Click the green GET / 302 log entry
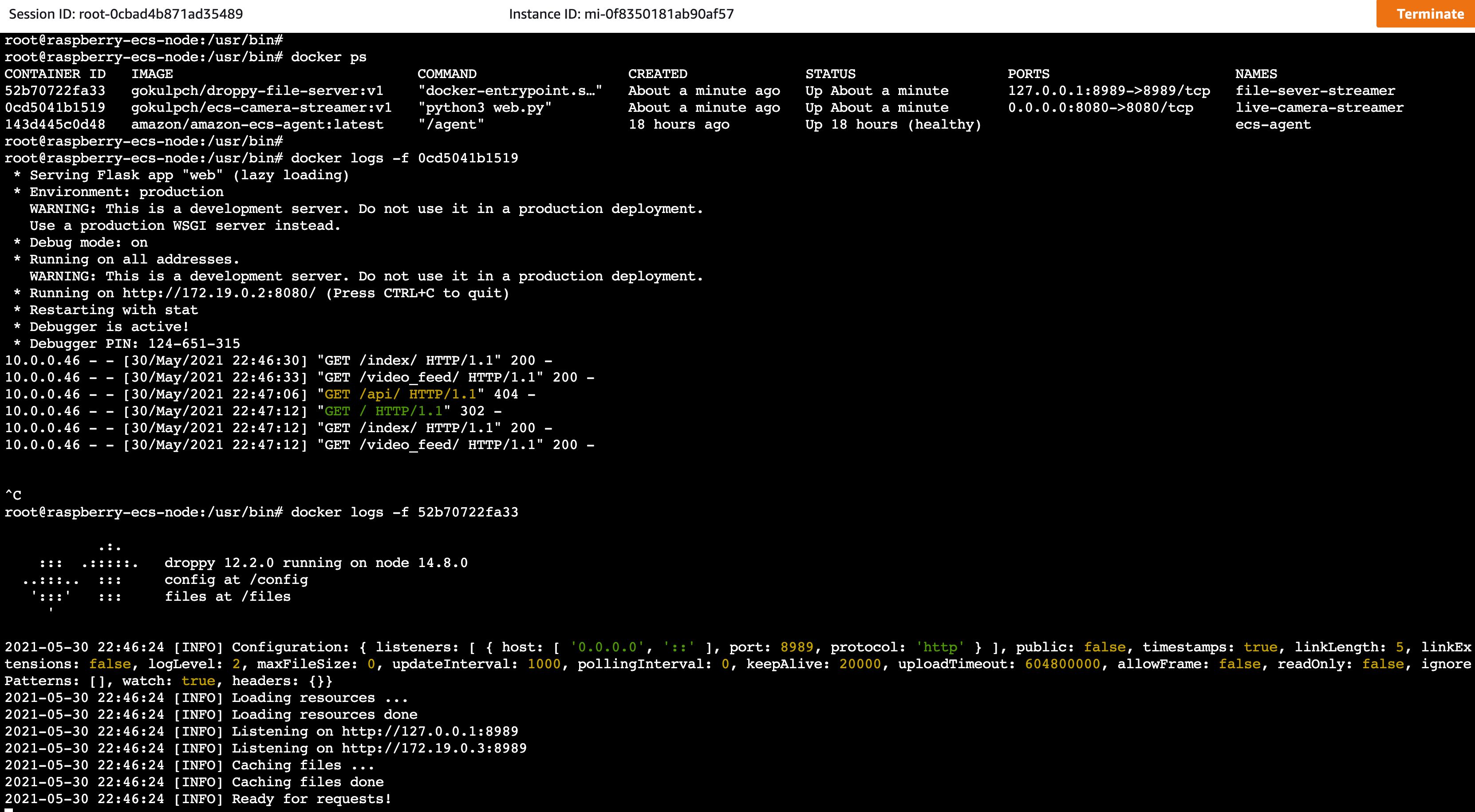1475x812 pixels. 384,411
